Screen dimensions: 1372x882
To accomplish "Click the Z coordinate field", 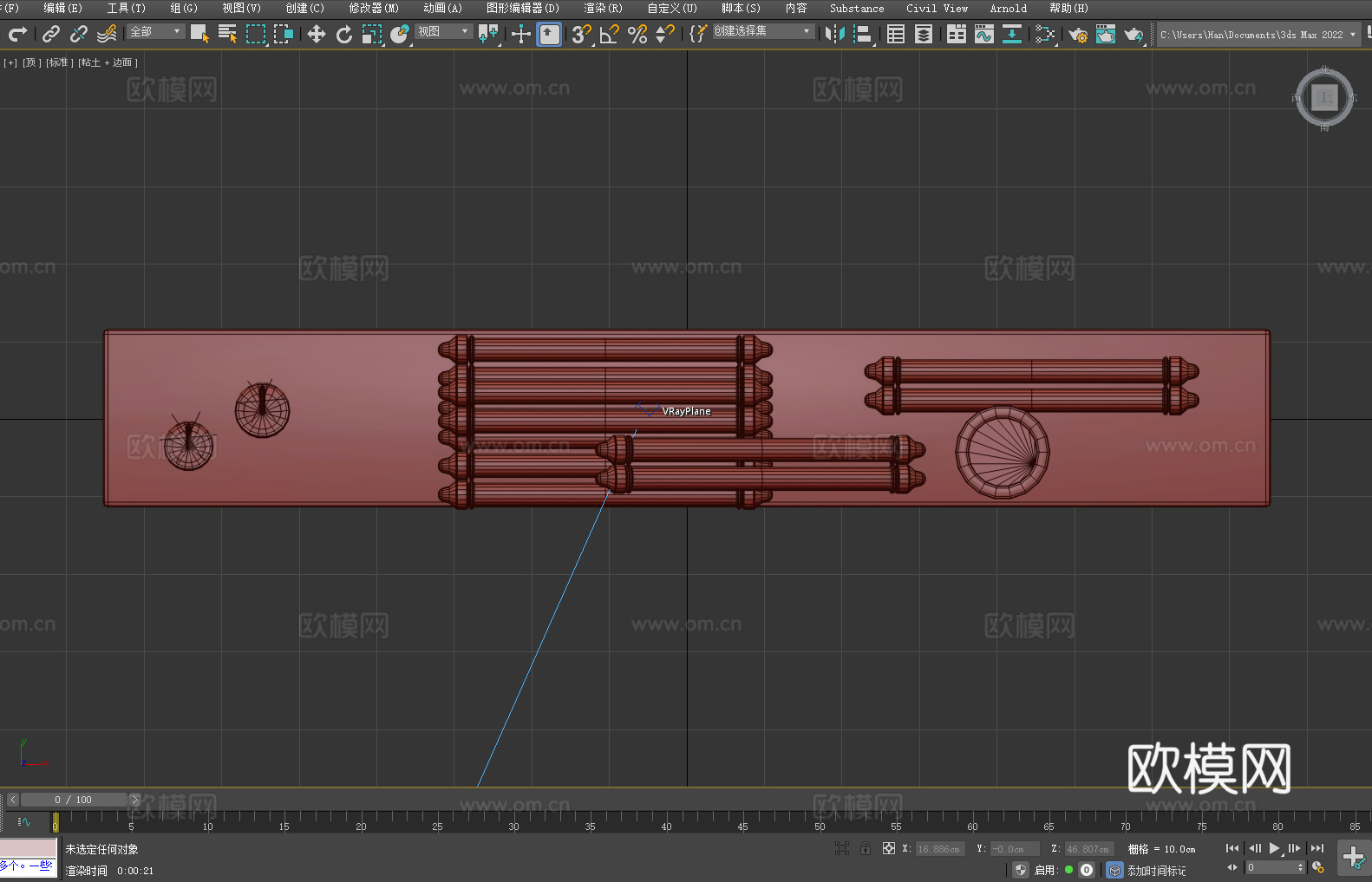I will [x=1088, y=849].
